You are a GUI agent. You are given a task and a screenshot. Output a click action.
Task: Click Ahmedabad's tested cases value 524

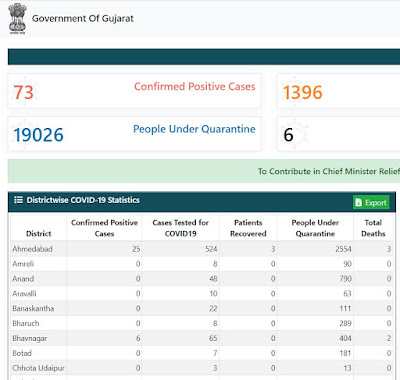[211, 249]
